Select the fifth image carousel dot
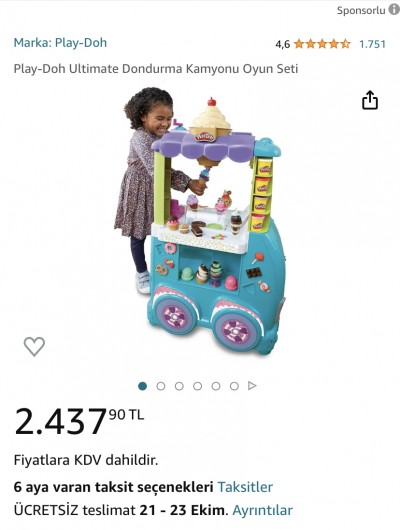Viewport: 400px width, 530px height. (216, 386)
